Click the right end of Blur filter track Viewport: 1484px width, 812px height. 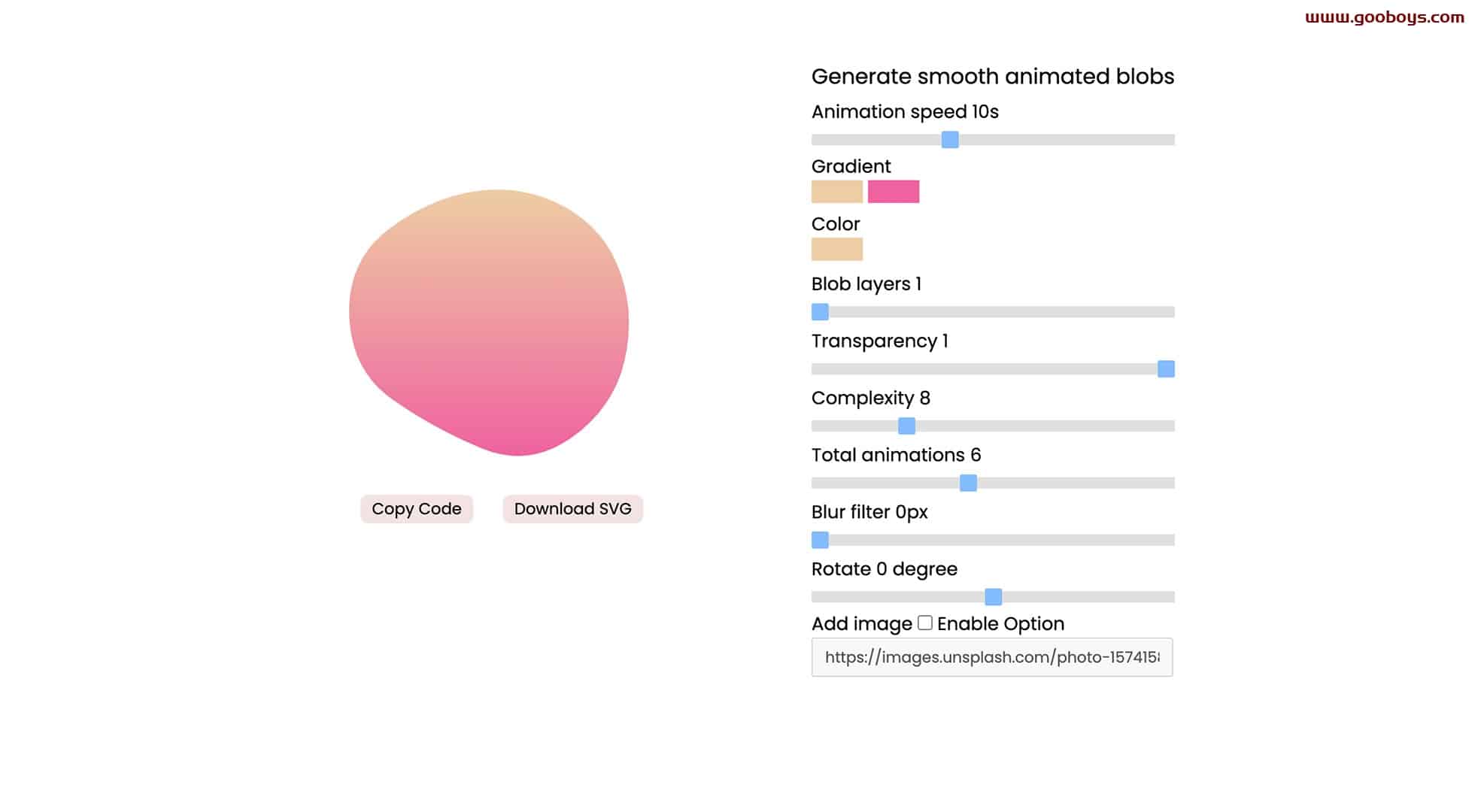point(1169,541)
